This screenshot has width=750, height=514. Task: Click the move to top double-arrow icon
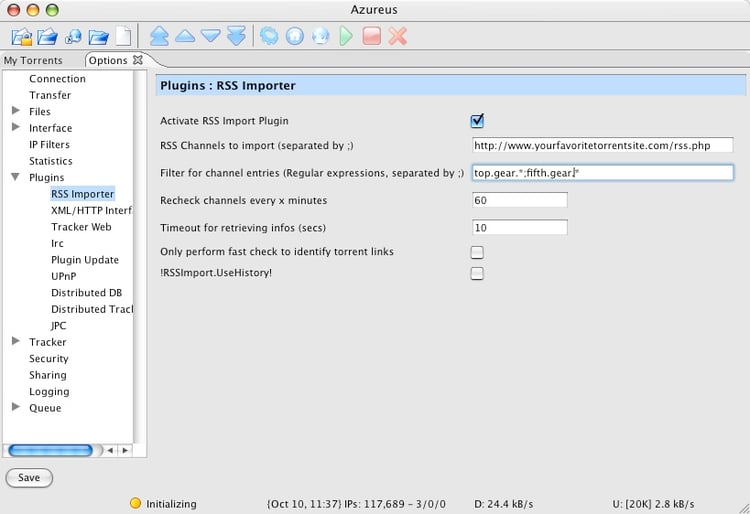(x=159, y=36)
